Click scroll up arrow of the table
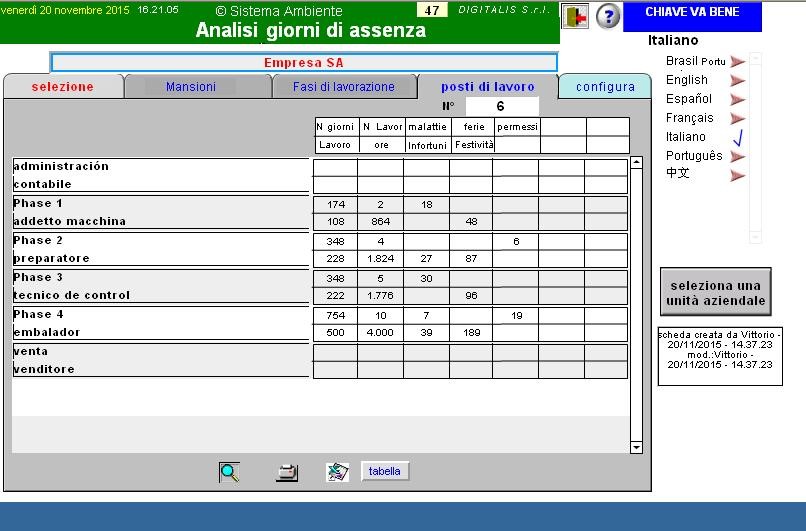The width and height of the screenshot is (806, 531). coord(636,162)
